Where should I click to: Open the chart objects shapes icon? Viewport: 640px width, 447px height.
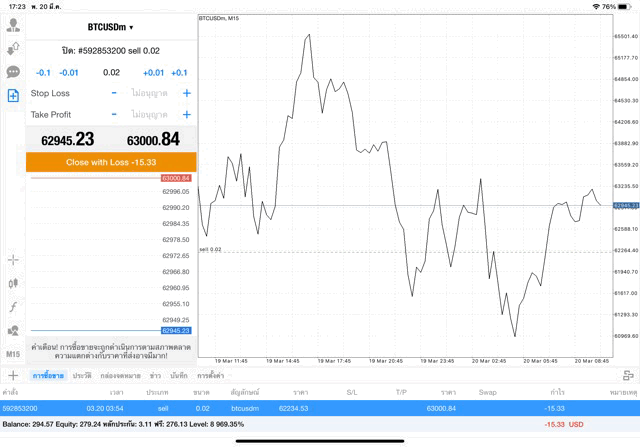pyautogui.click(x=13, y=331)
